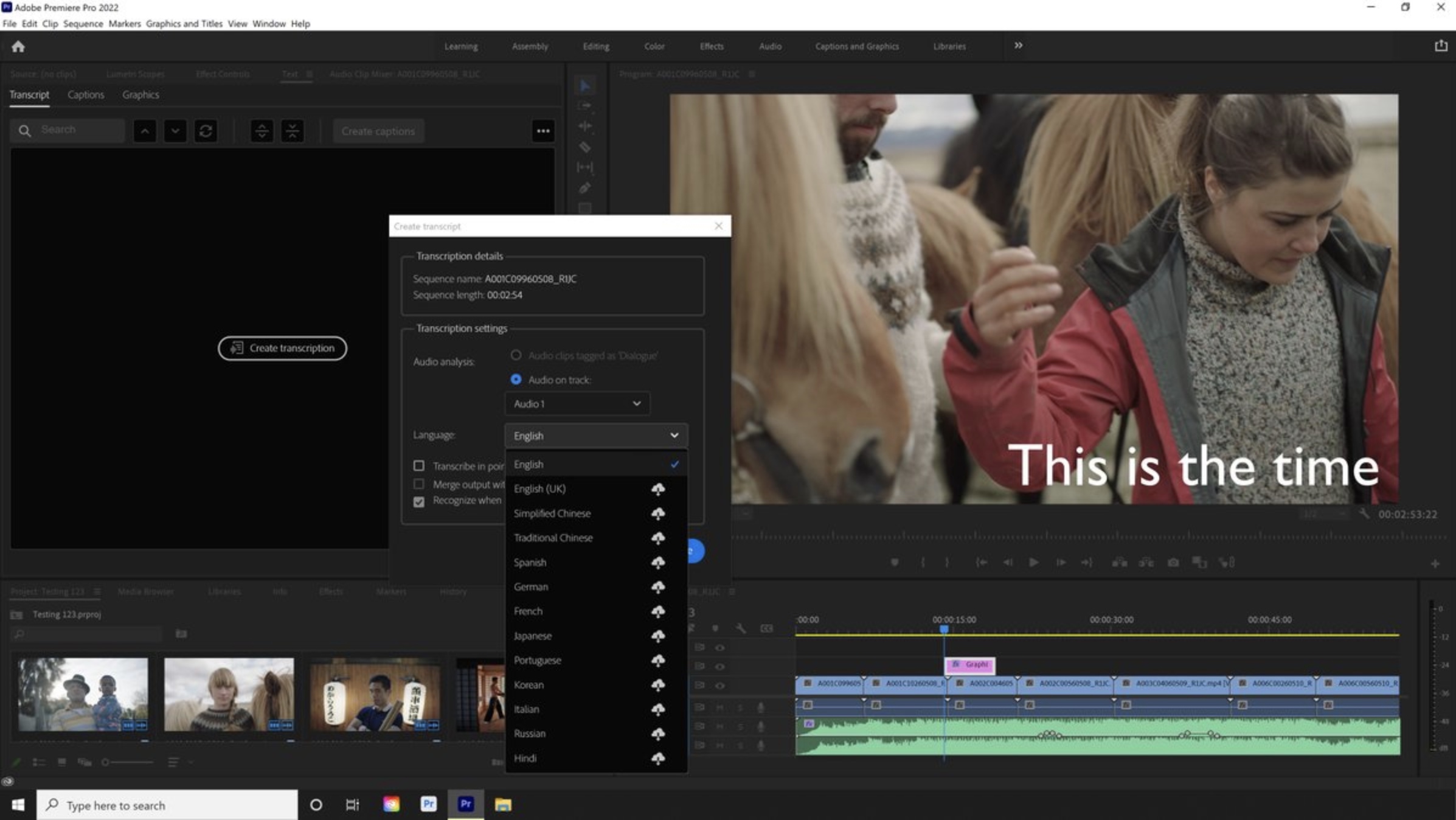Uncheck the 'Recognize when' speakers checkbox
1456x820 pixels.
[x=419, y=502]
